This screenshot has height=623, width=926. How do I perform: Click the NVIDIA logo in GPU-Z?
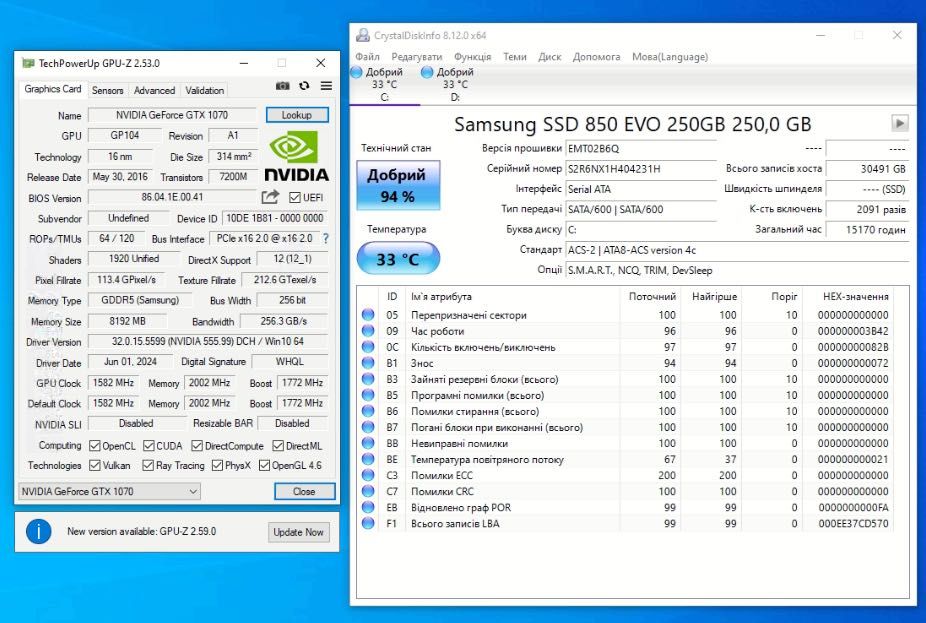click(296, 155)
